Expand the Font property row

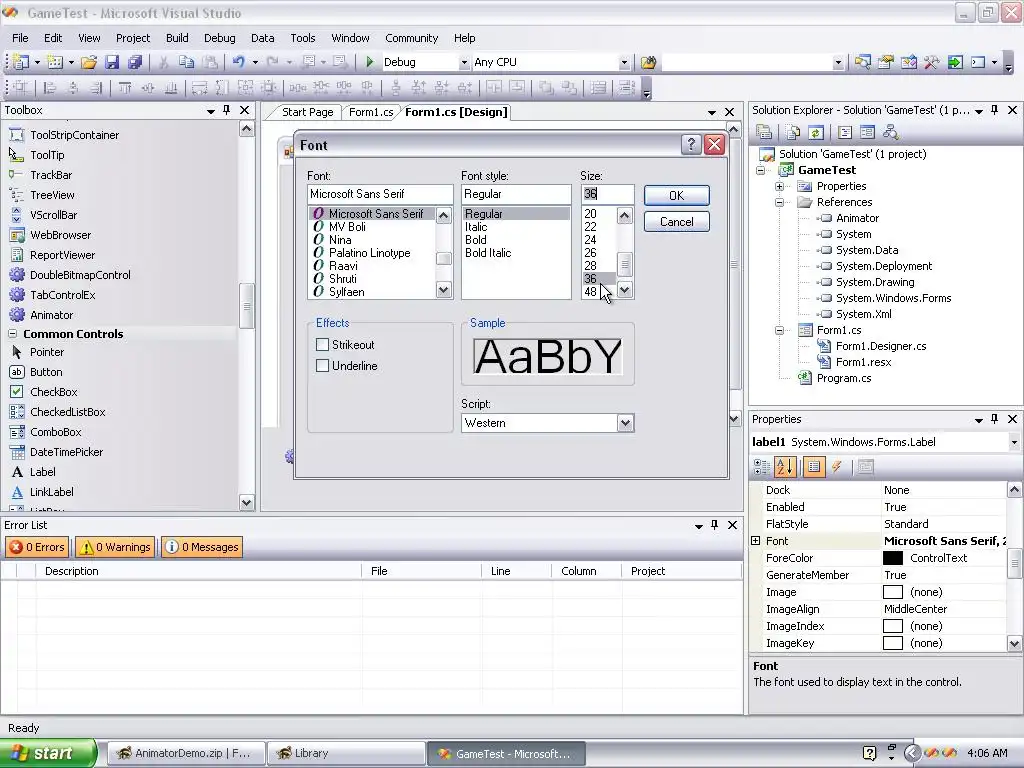click(x=756, y=541)
